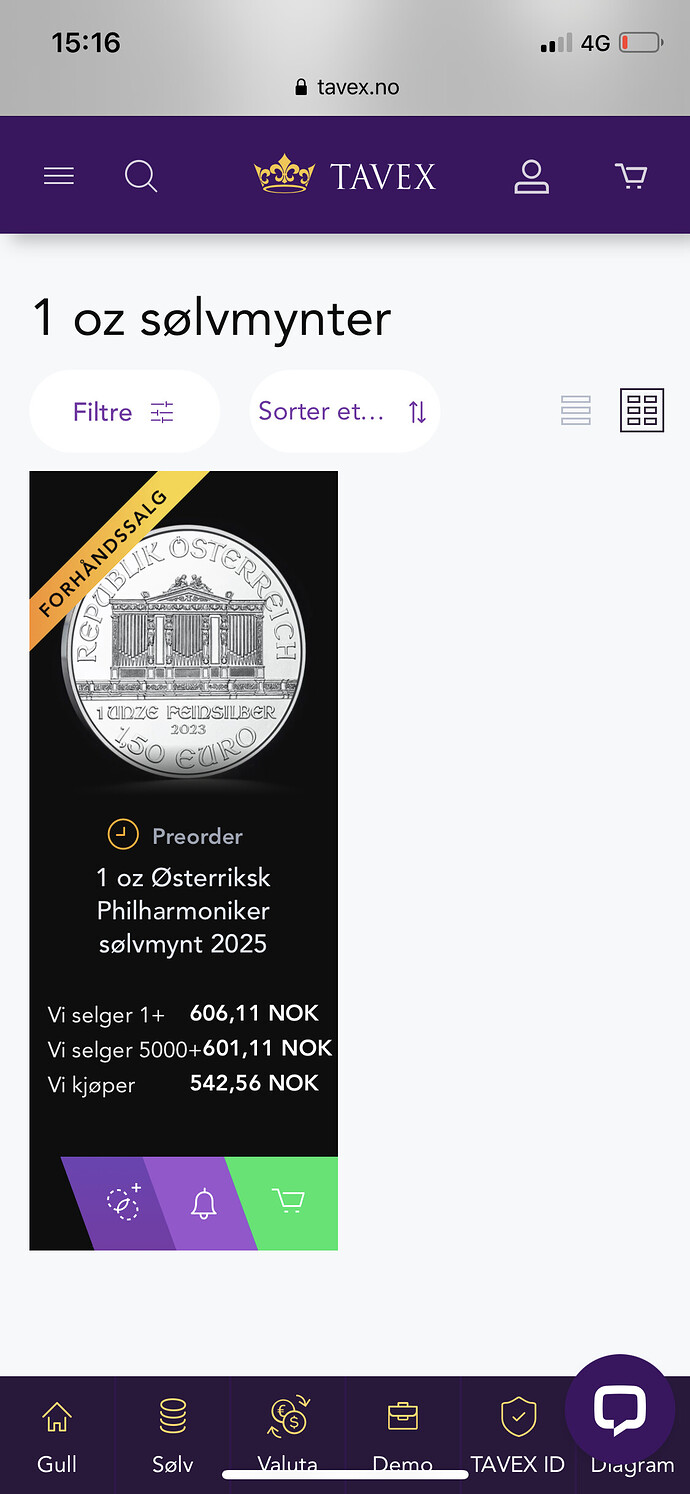Expand the Sorter etter dropdown
Screen dimensions: 690x1494
coord(344,412)
